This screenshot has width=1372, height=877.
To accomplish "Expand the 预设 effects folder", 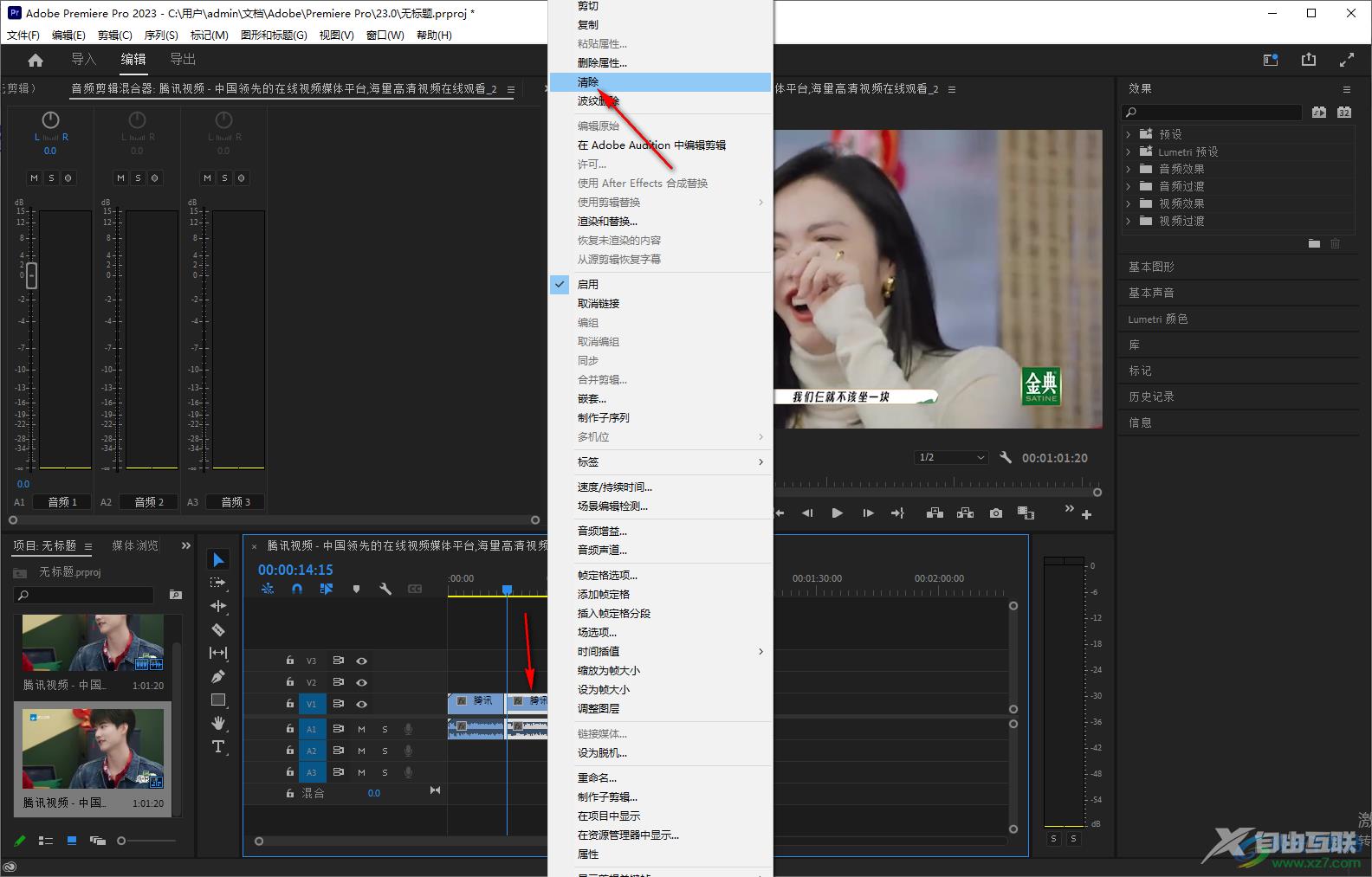I will point(1129,134).
